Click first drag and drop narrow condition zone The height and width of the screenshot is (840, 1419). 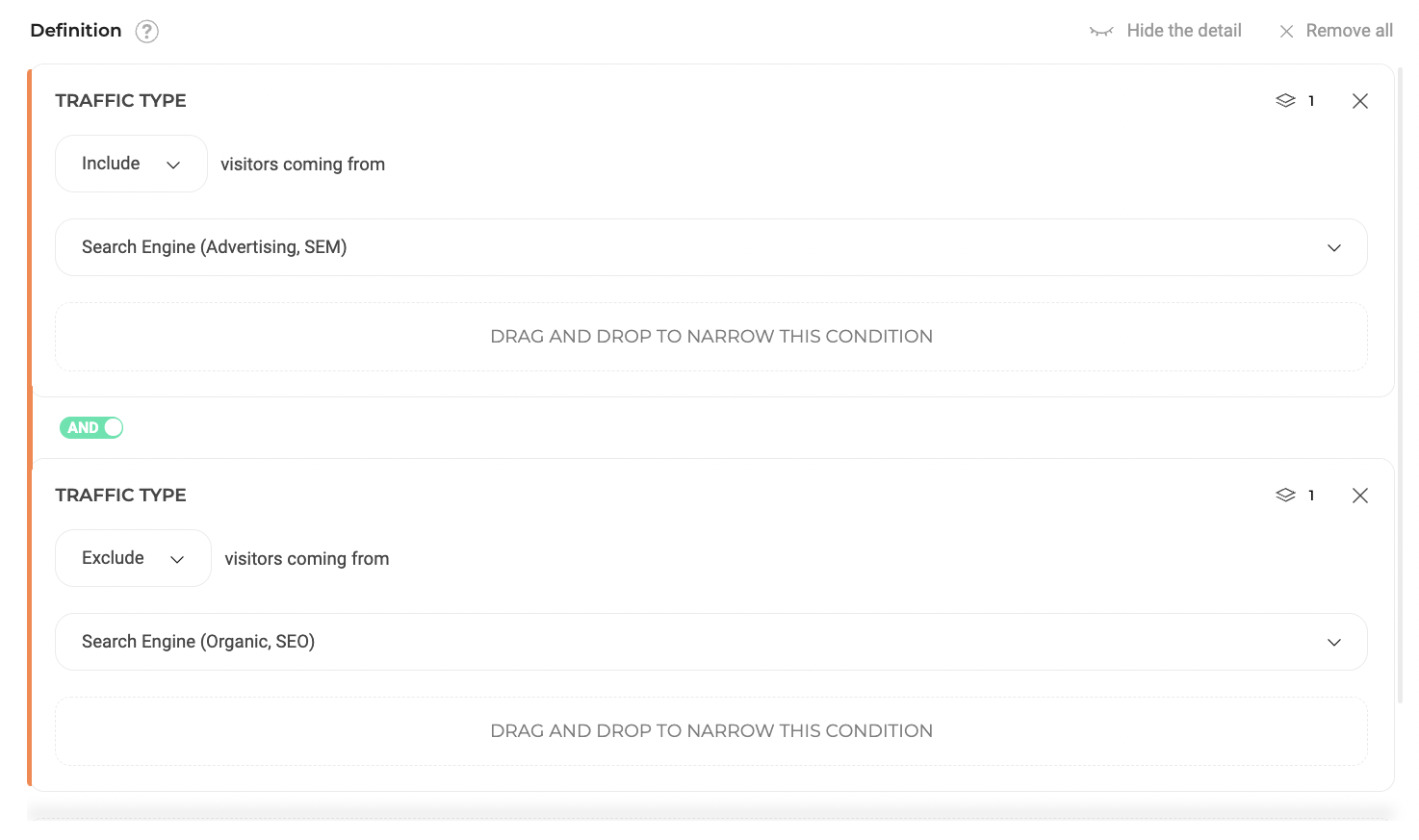click(x=710, y=337)
